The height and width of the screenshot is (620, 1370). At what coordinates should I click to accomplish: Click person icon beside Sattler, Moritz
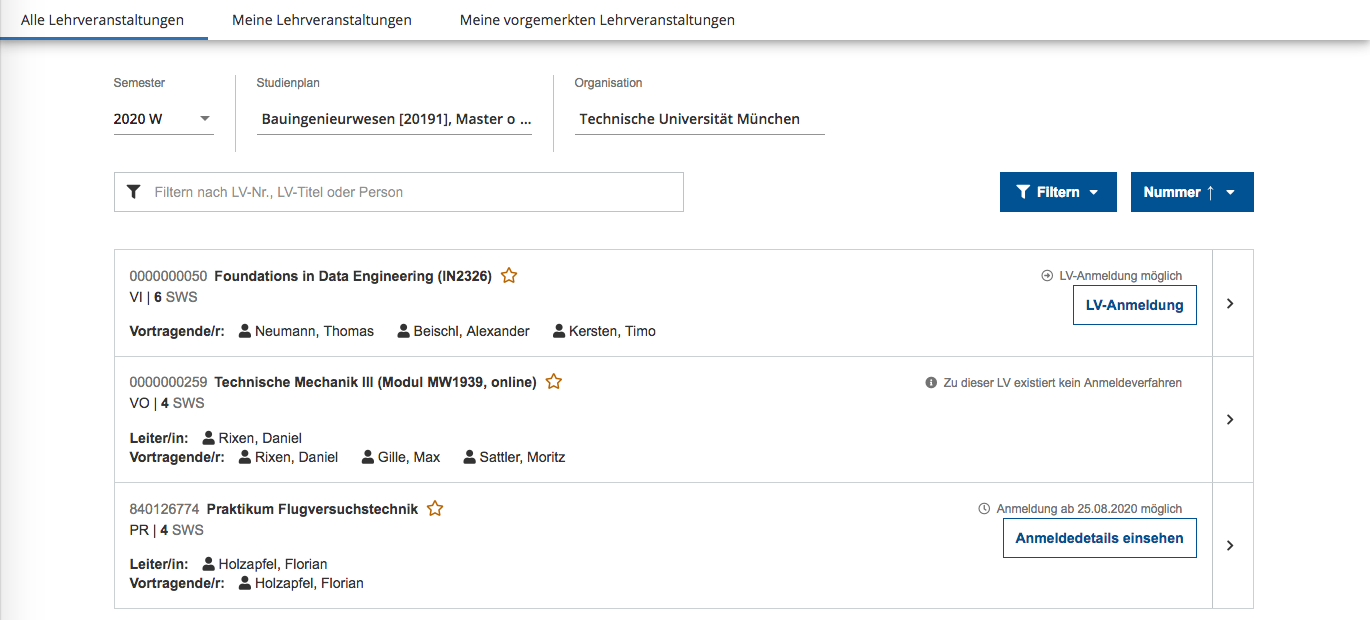pyautogui.click(x=470, y=457)
